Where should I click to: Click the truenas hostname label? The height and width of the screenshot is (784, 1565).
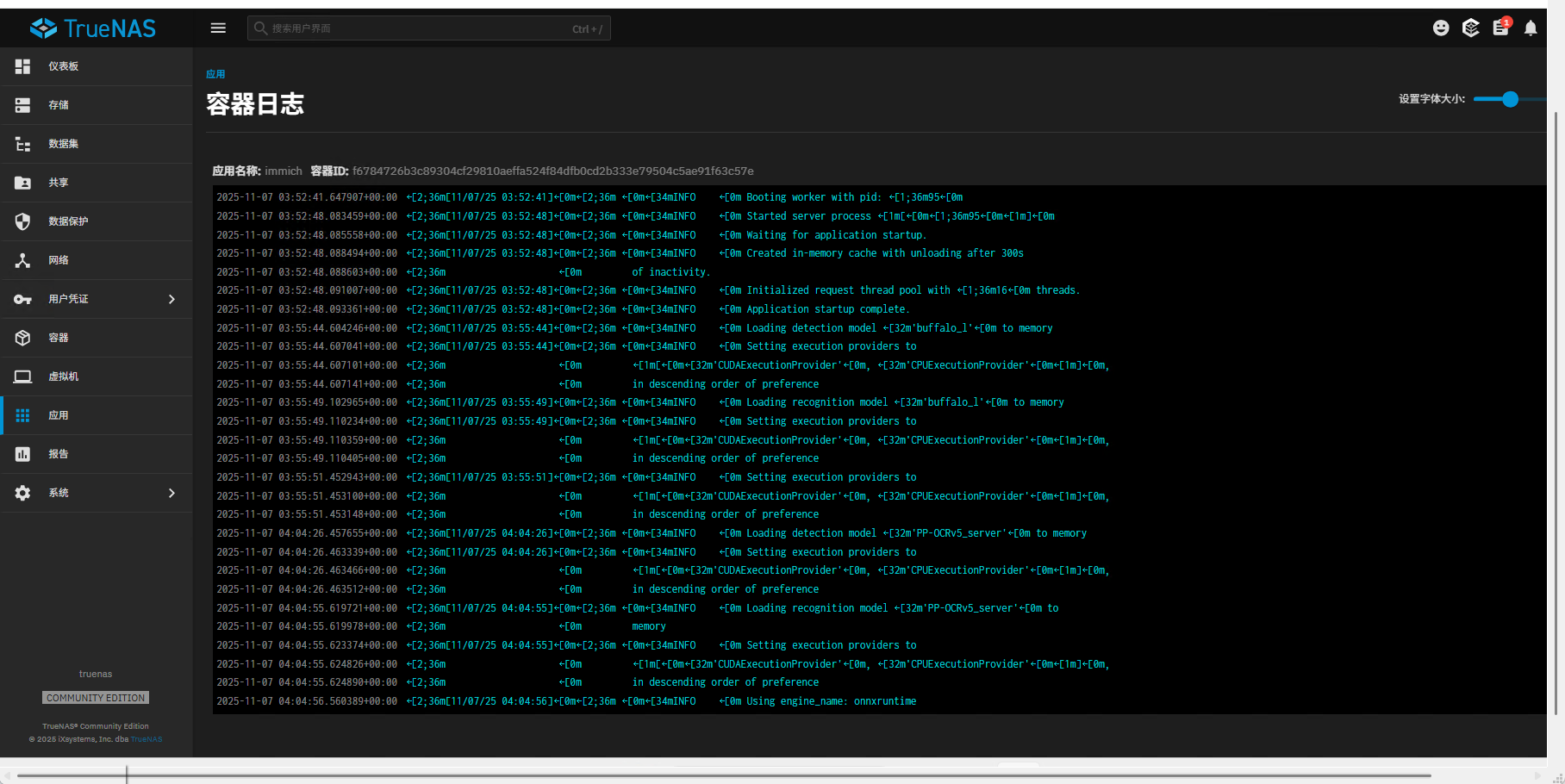(x=96, y=674)
